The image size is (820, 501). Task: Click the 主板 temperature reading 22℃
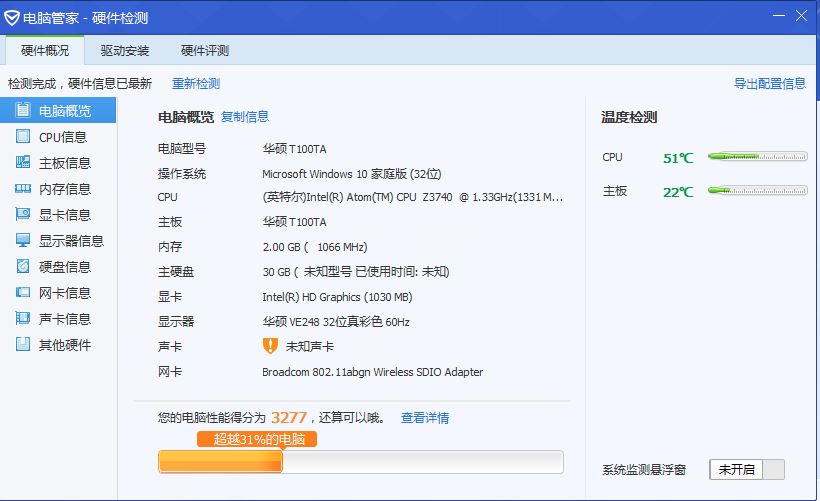678,192
